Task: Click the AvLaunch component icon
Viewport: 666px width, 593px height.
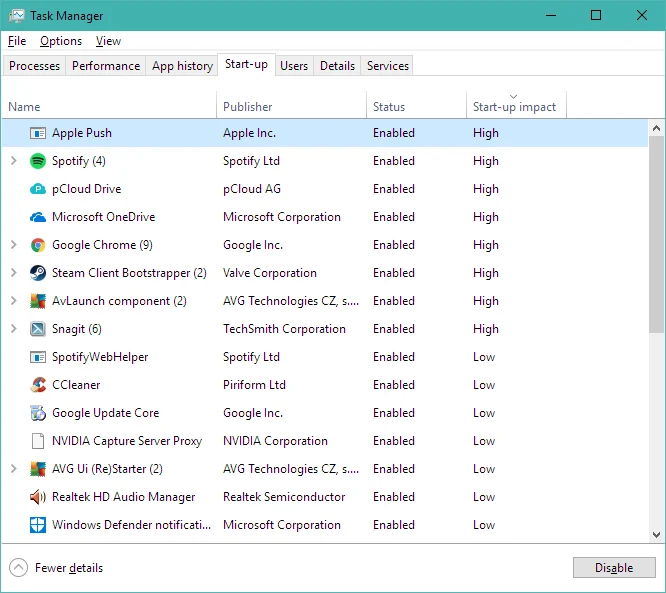Action: click(x=38, y=301)
